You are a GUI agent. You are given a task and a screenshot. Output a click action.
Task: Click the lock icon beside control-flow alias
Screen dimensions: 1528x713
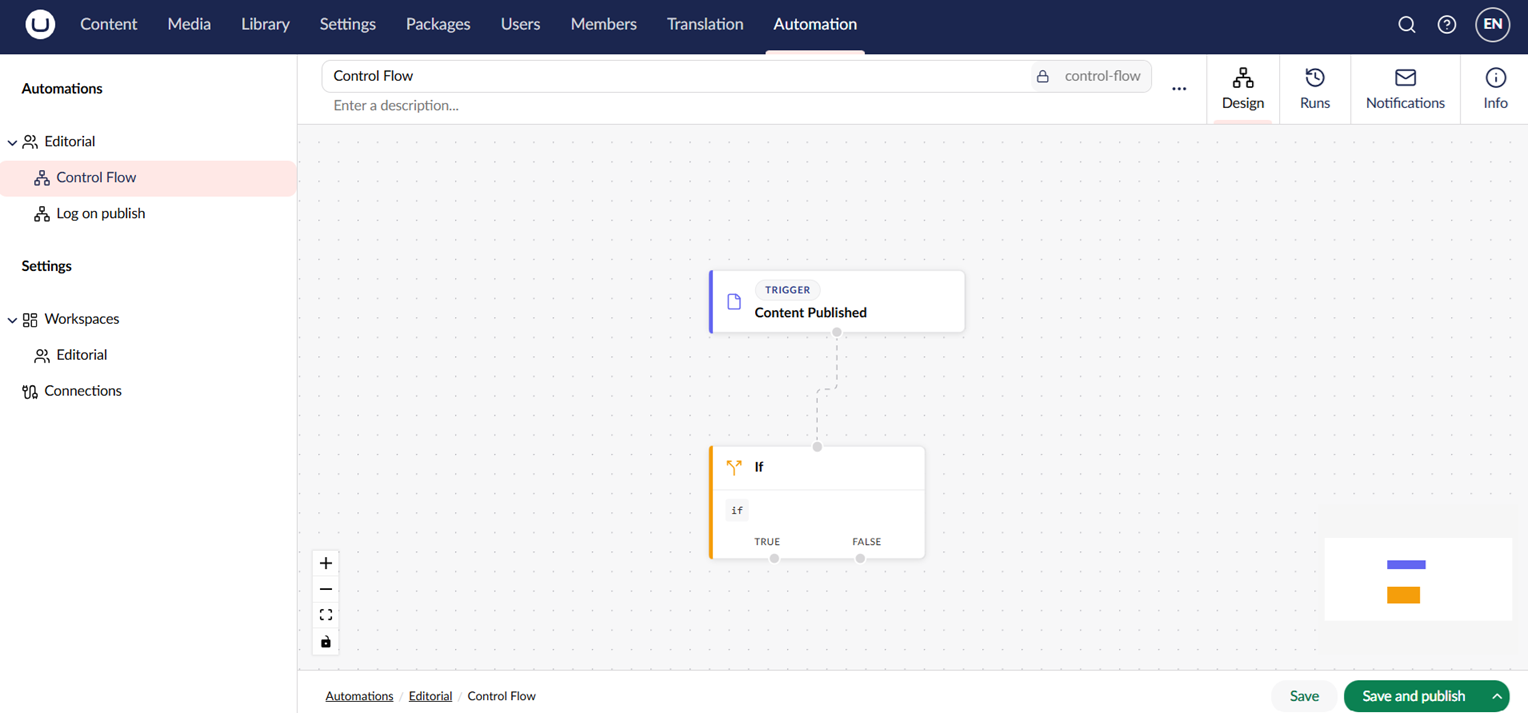tap(1043, 76)
